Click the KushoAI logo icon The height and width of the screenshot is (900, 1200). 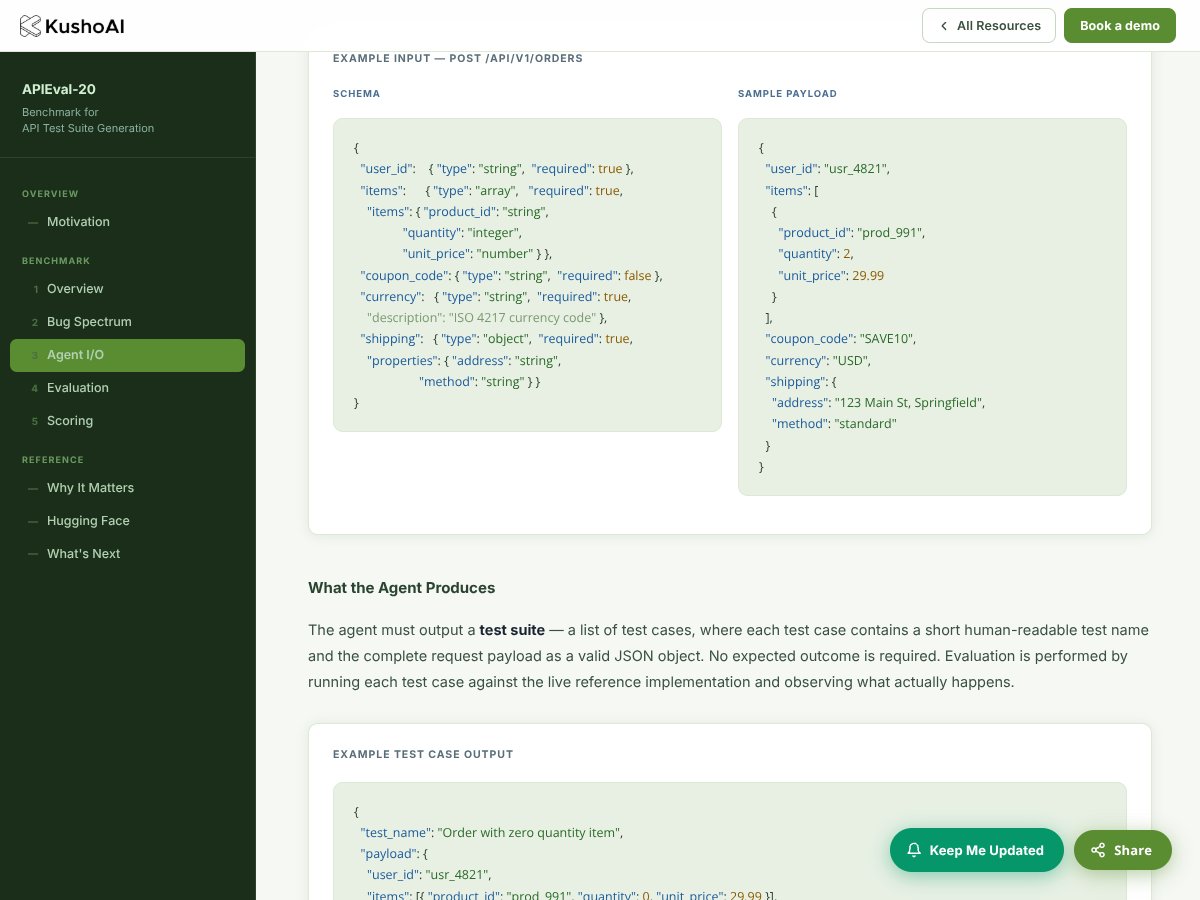31,26
